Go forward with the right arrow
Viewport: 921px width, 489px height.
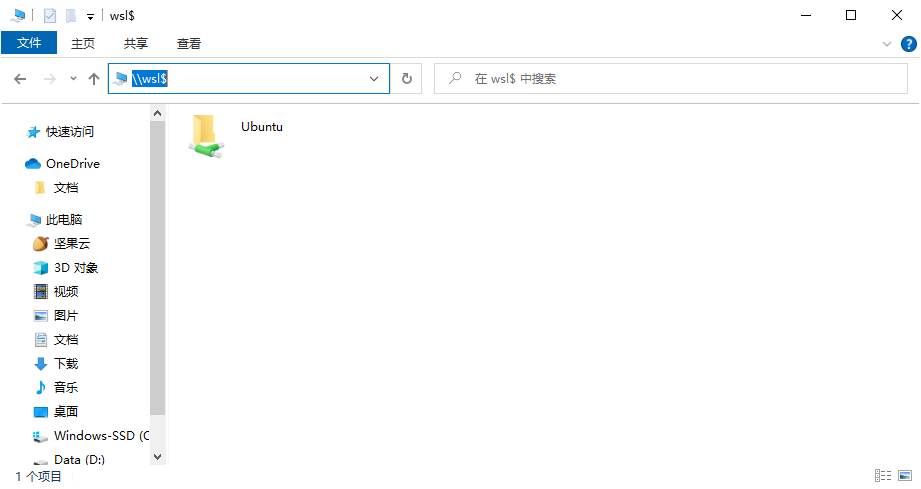tap(50, 79)
